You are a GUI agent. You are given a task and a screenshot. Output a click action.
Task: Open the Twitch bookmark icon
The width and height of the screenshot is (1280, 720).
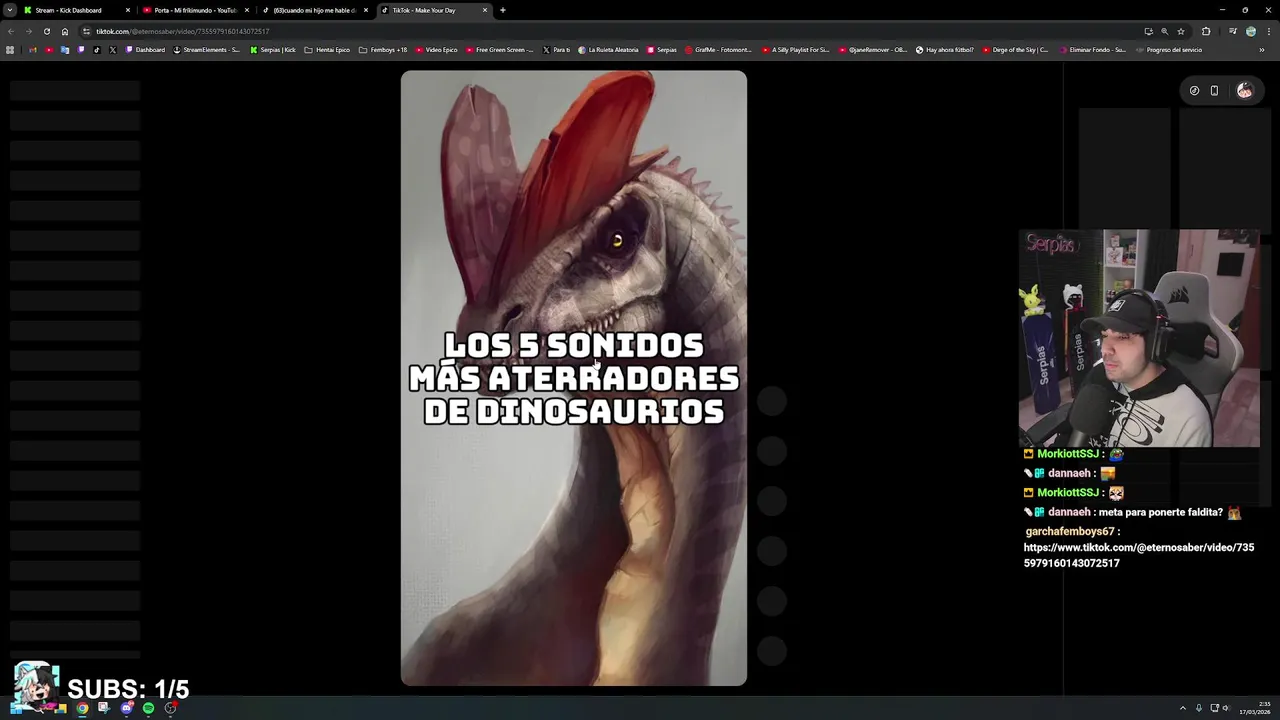[81, 50]
